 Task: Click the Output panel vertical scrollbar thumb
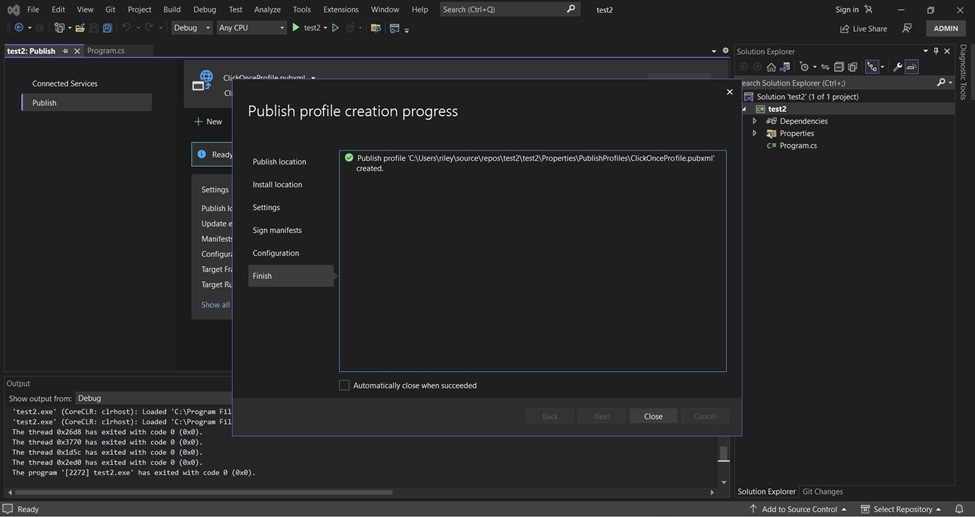click(x=723, y=453)
